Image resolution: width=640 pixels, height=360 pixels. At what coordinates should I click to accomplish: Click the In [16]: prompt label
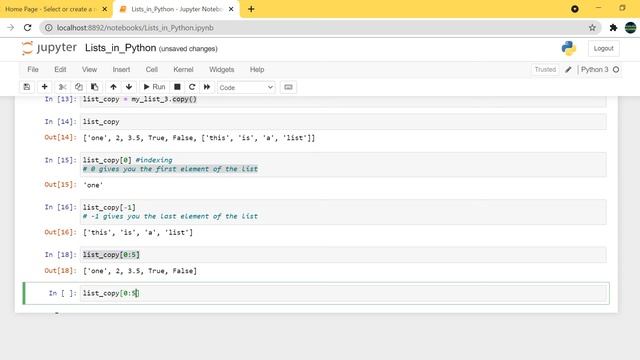60,207
